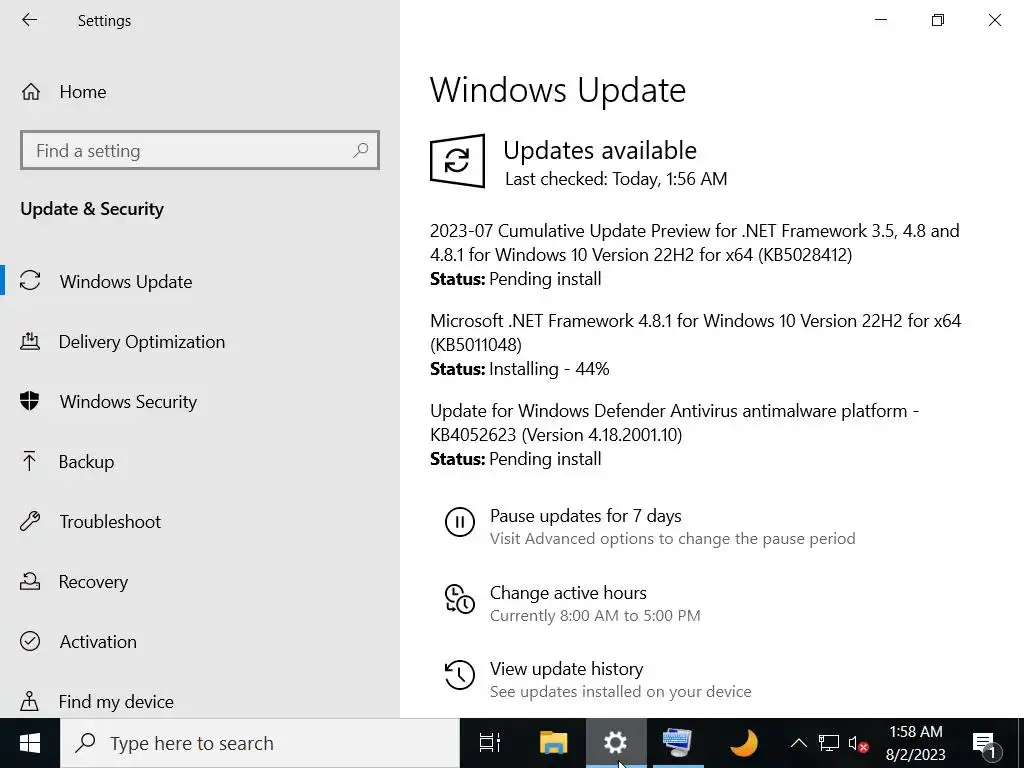Open the Windows Start menu

coord(30,743)
